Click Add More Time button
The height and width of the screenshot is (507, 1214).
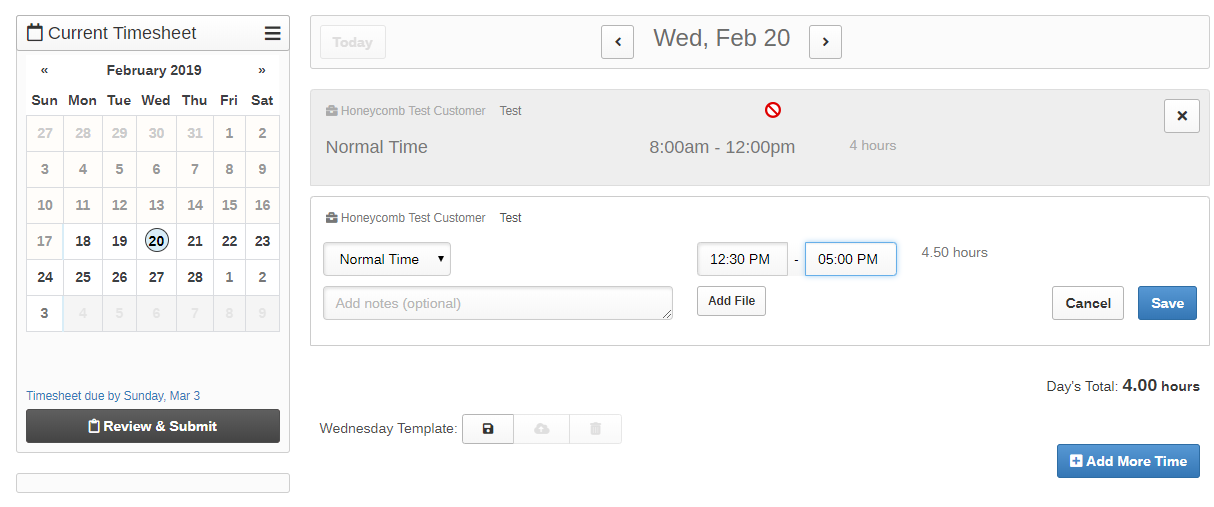tap(1128, 461)
